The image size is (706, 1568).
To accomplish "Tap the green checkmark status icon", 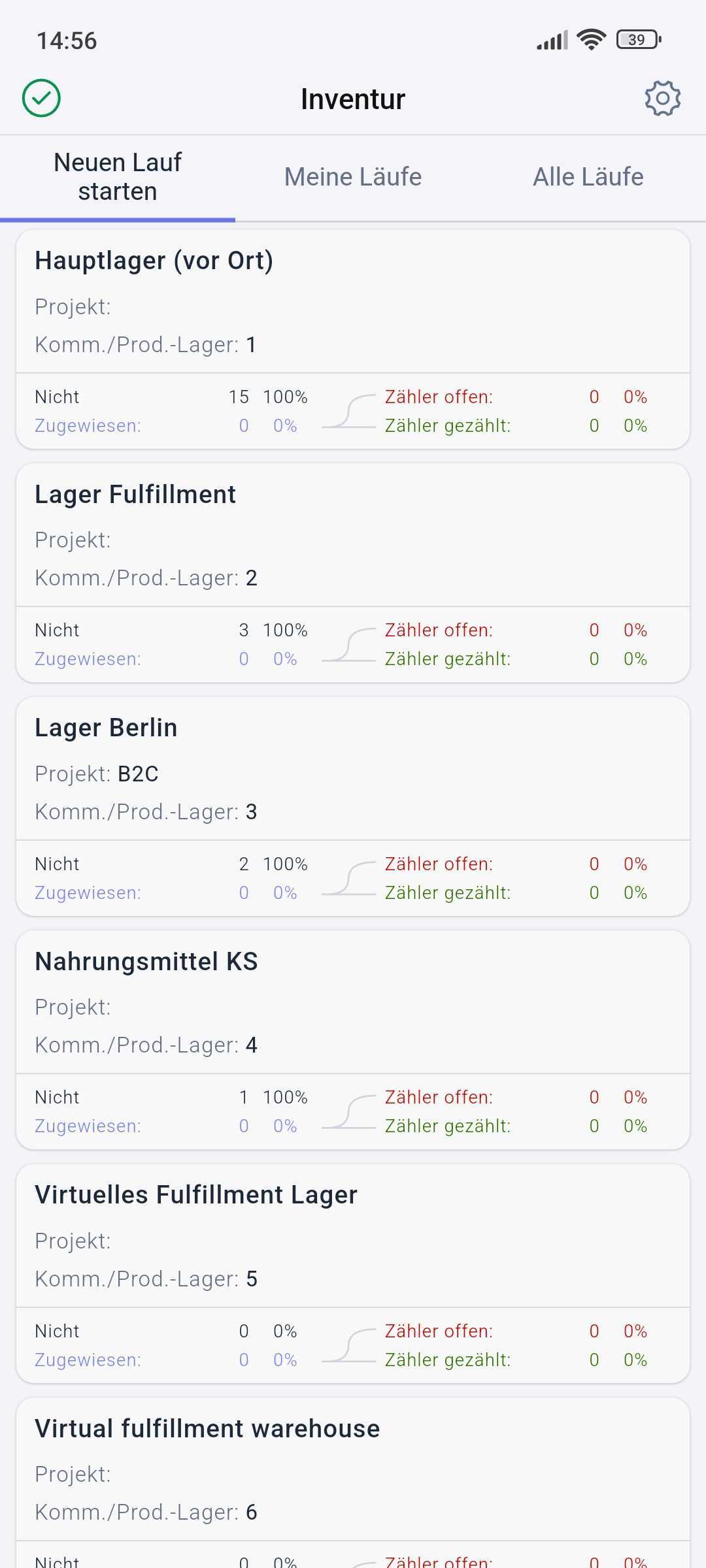I will pyautogui.click(x=41, y=99).
